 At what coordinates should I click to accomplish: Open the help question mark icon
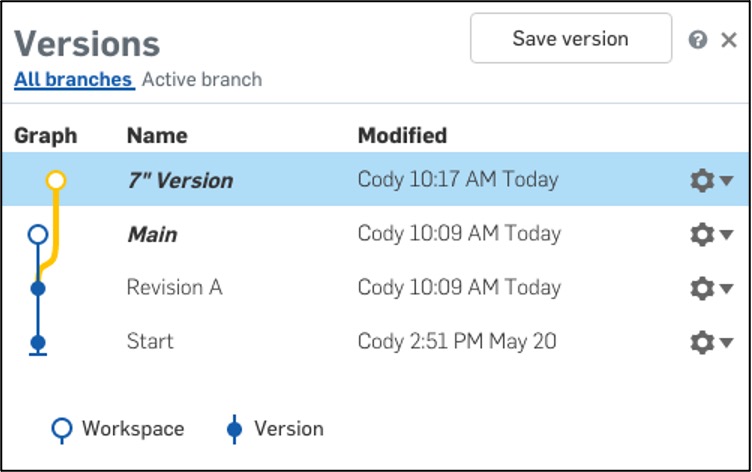tap(698, 40)
